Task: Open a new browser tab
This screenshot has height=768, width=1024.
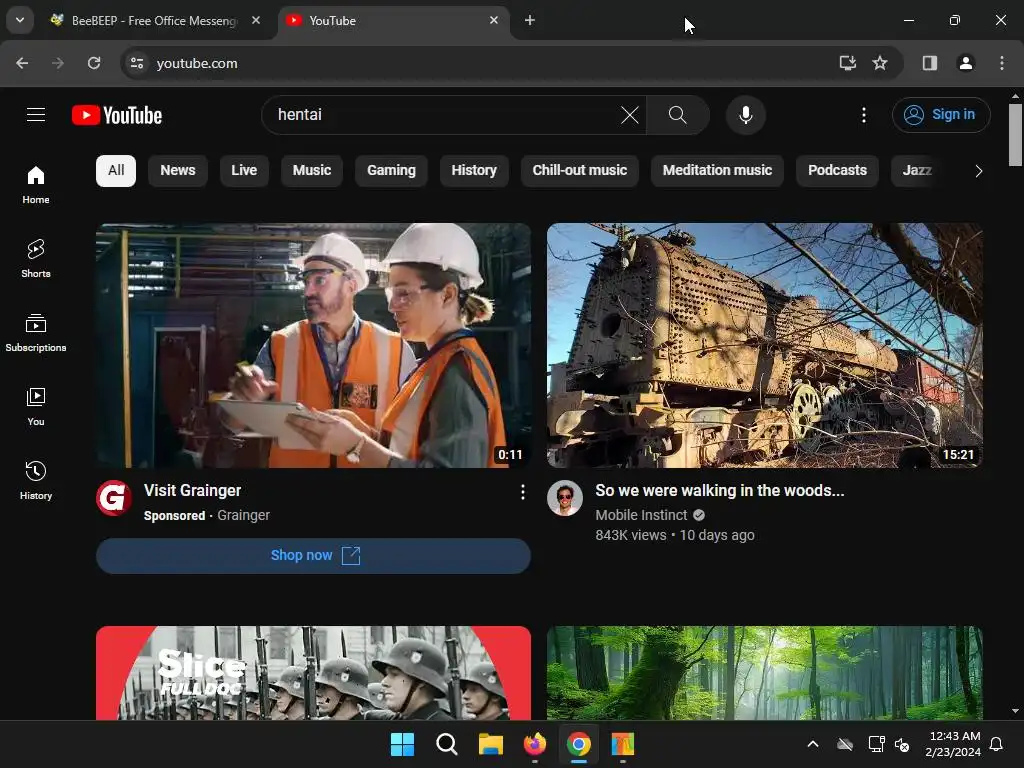Action: [530, 21]
